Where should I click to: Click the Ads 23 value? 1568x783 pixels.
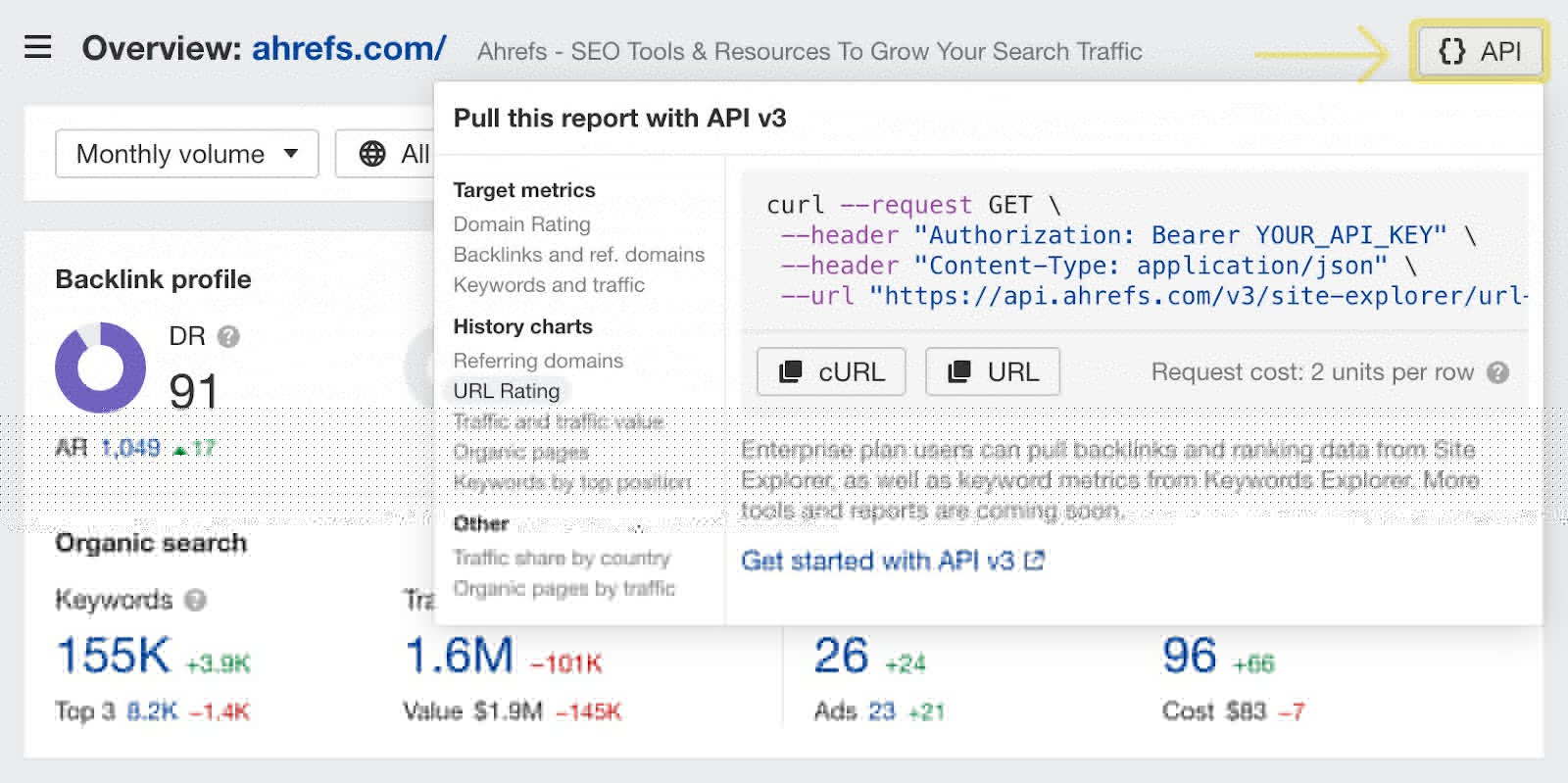click(882, 711)
